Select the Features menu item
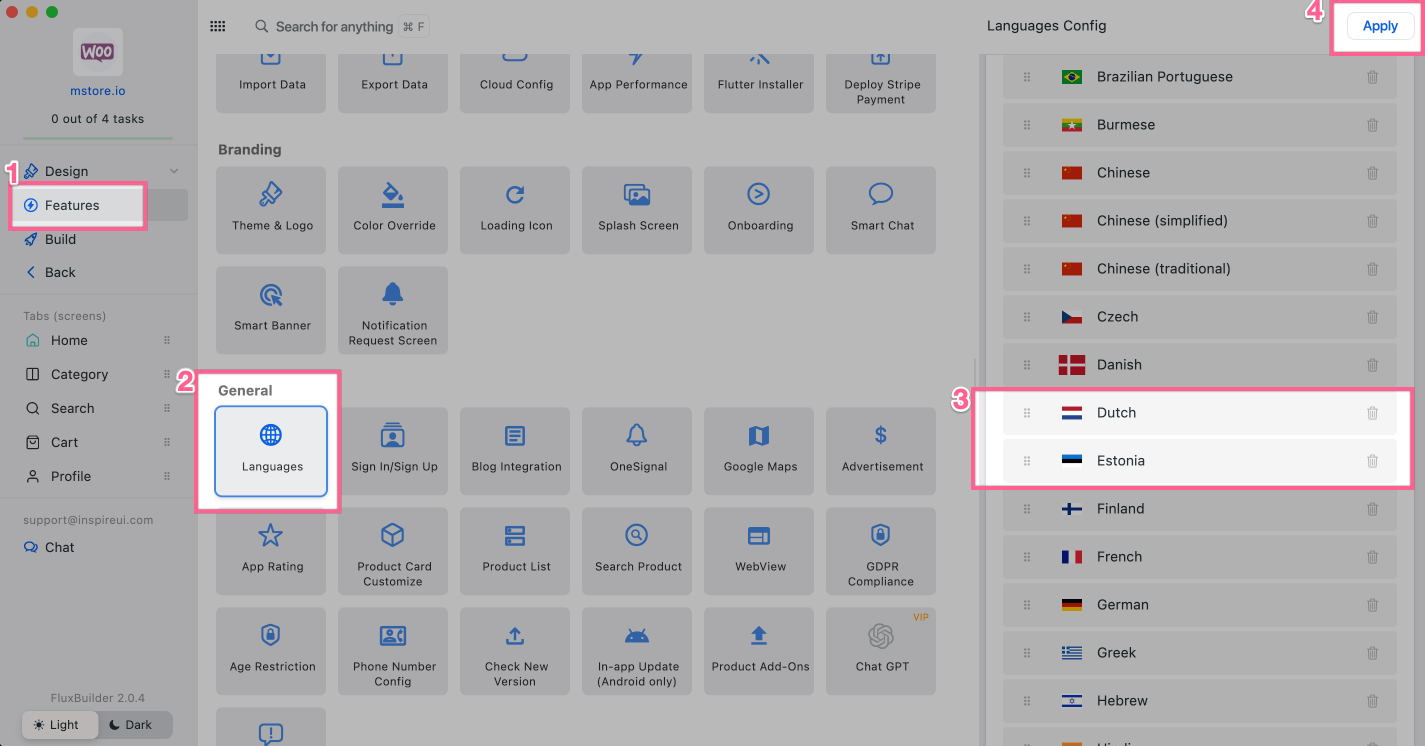This screenshot has width=1425, height=746. click(x=72, y=205)
